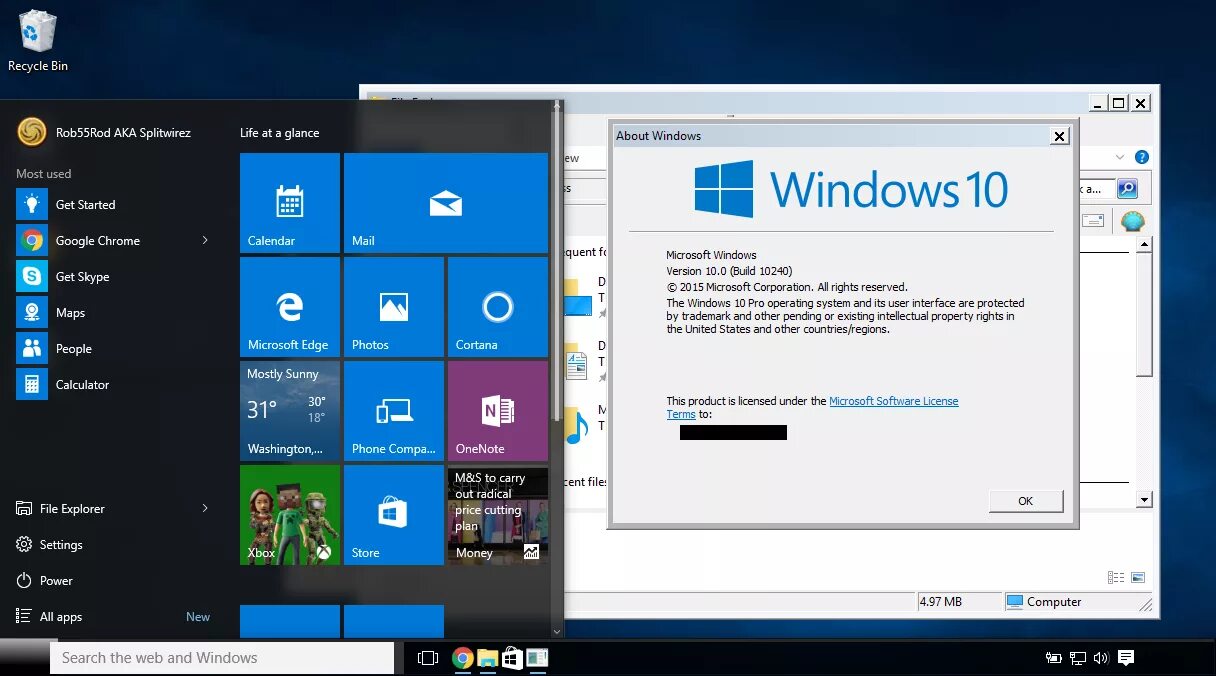Open the battery status tray icon
Screen dimensions: 1216x676
[1053, 658]
